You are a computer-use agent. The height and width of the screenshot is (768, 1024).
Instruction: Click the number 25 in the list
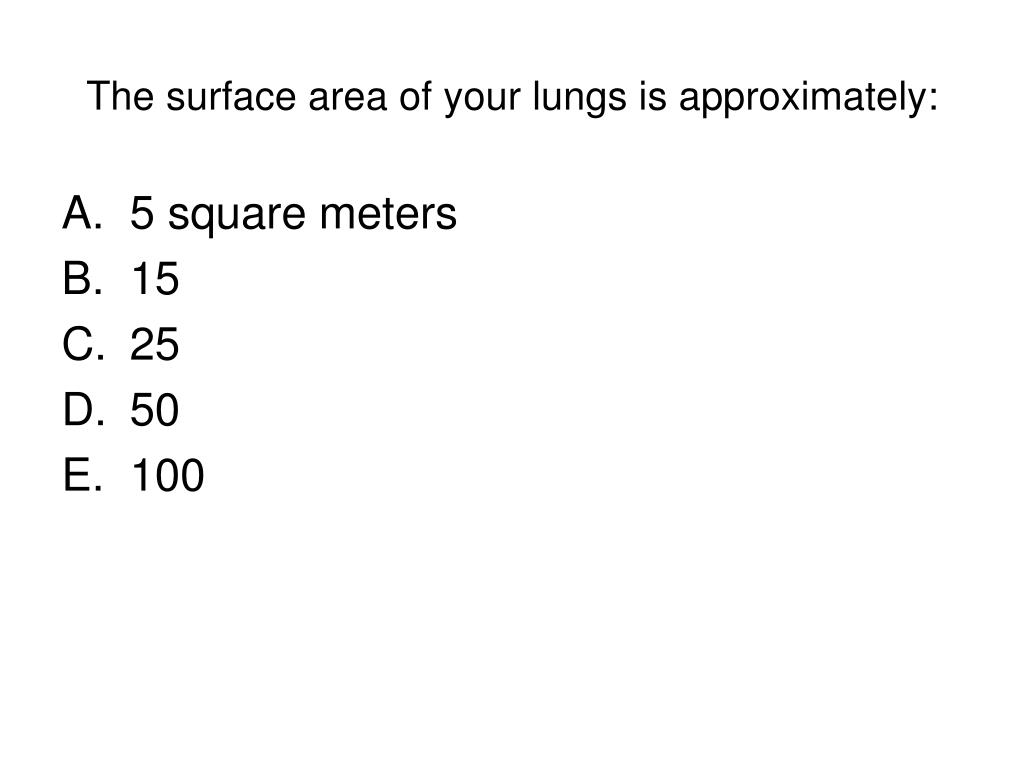(154, 344)
